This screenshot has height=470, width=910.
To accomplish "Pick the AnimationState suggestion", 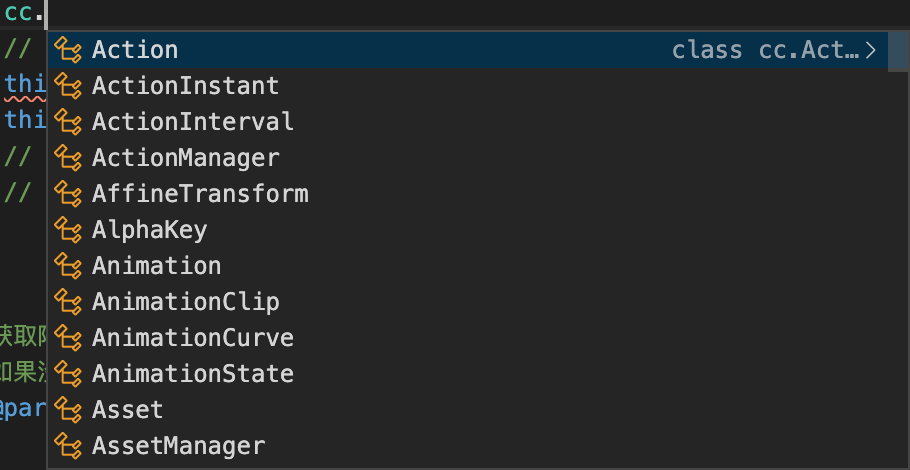I will (192, 374).
